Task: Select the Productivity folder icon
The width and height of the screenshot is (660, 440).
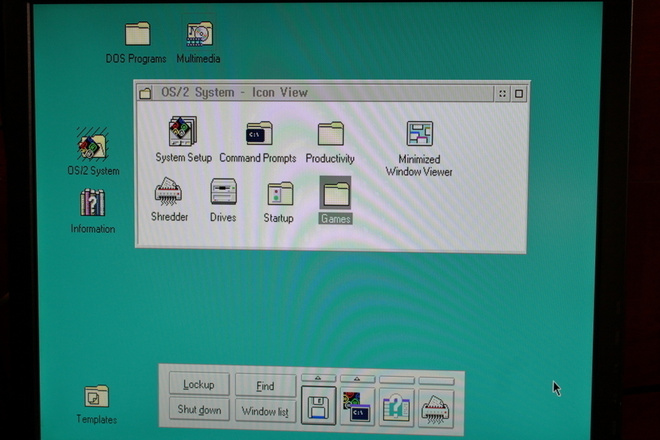Action: 331,133
